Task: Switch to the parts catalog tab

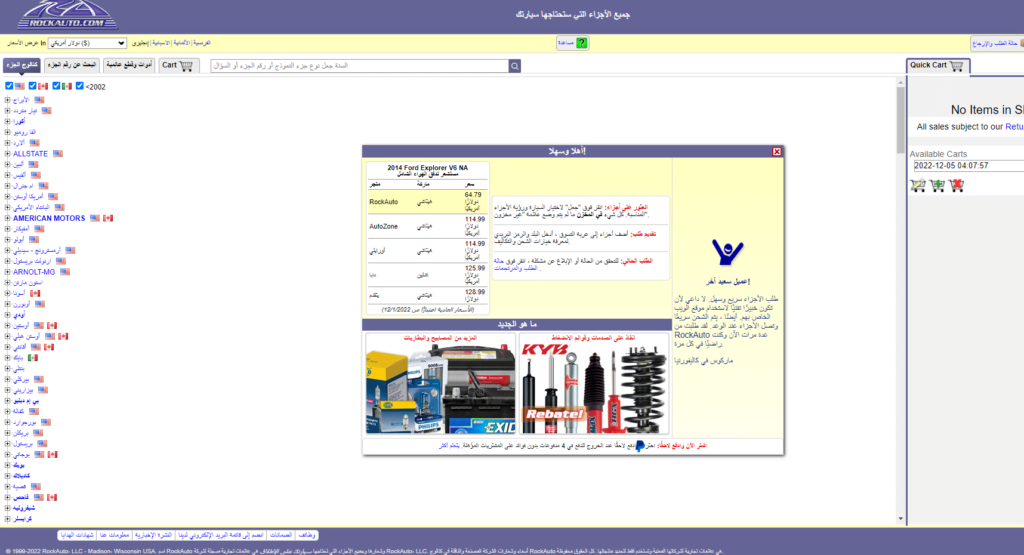Action: pyautogui.click(x=22, y=65)
